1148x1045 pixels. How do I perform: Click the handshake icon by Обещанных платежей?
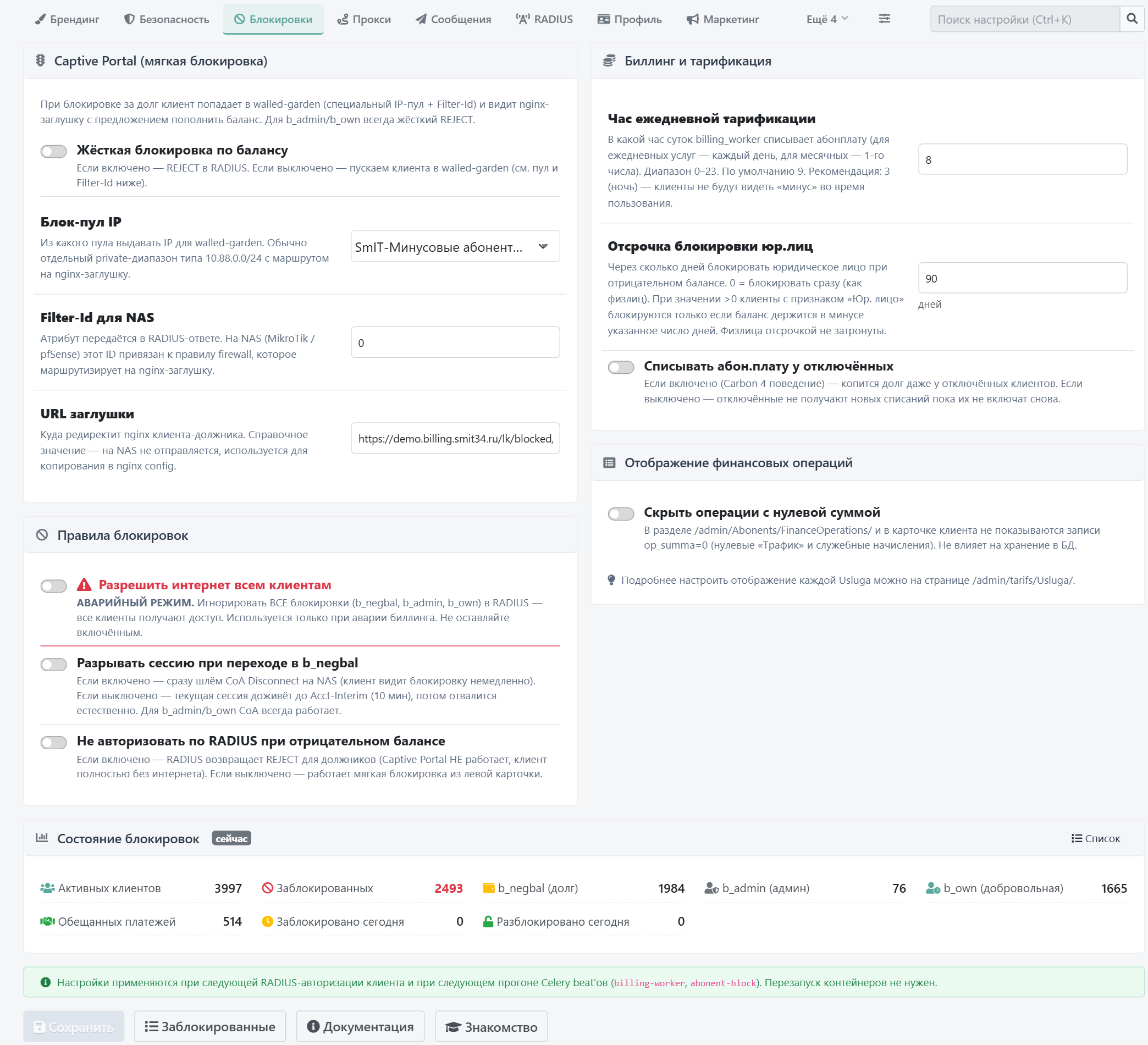(47, 921)
